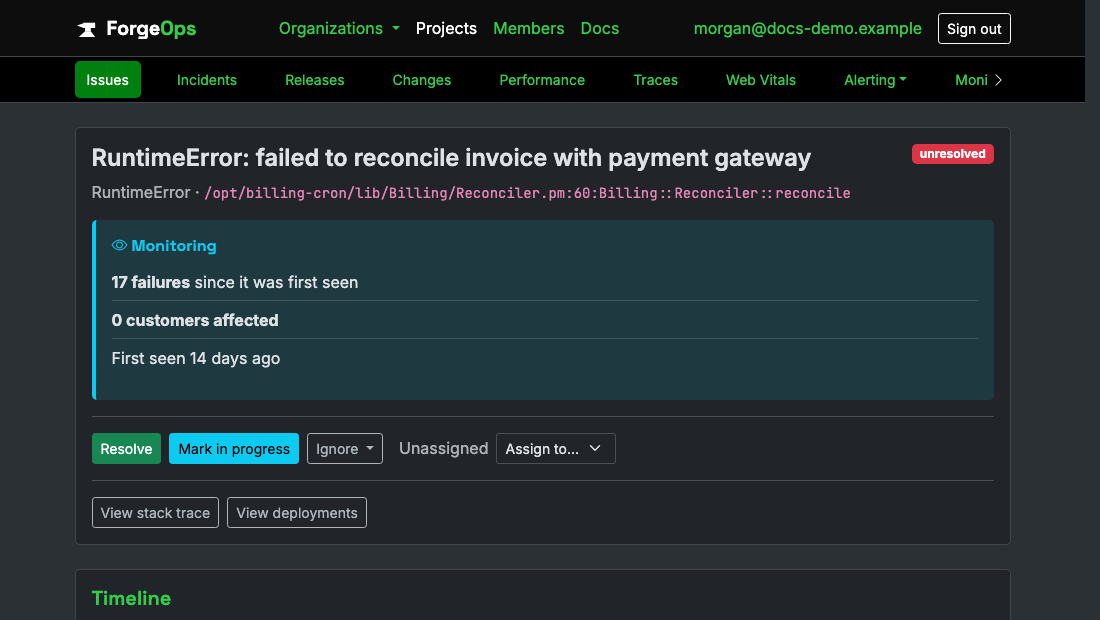The image size is (1100, 620).
Task: Go to the Traces tab
Action: [655, 80]
